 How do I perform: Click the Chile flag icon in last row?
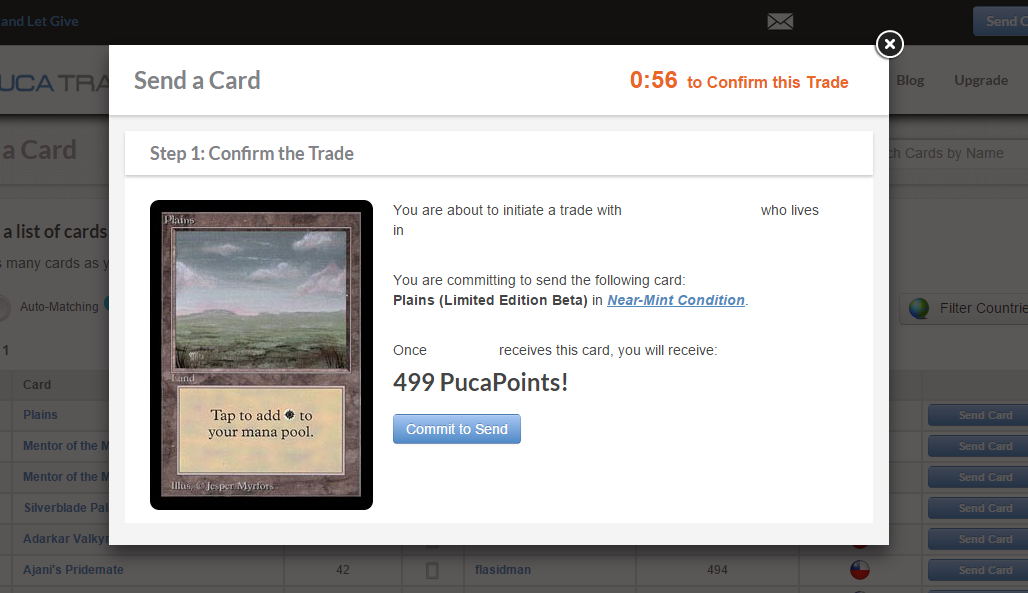coord(860,570)
